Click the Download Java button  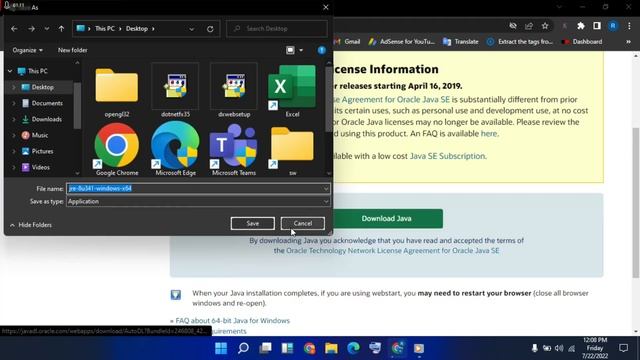[x=387, y=219]
